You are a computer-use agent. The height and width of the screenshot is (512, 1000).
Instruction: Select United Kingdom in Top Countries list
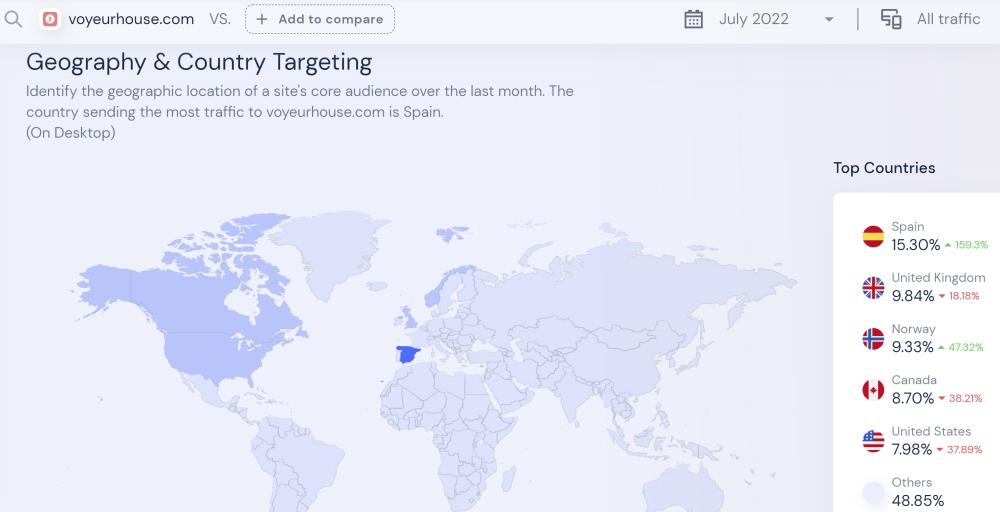pos(938,278)
